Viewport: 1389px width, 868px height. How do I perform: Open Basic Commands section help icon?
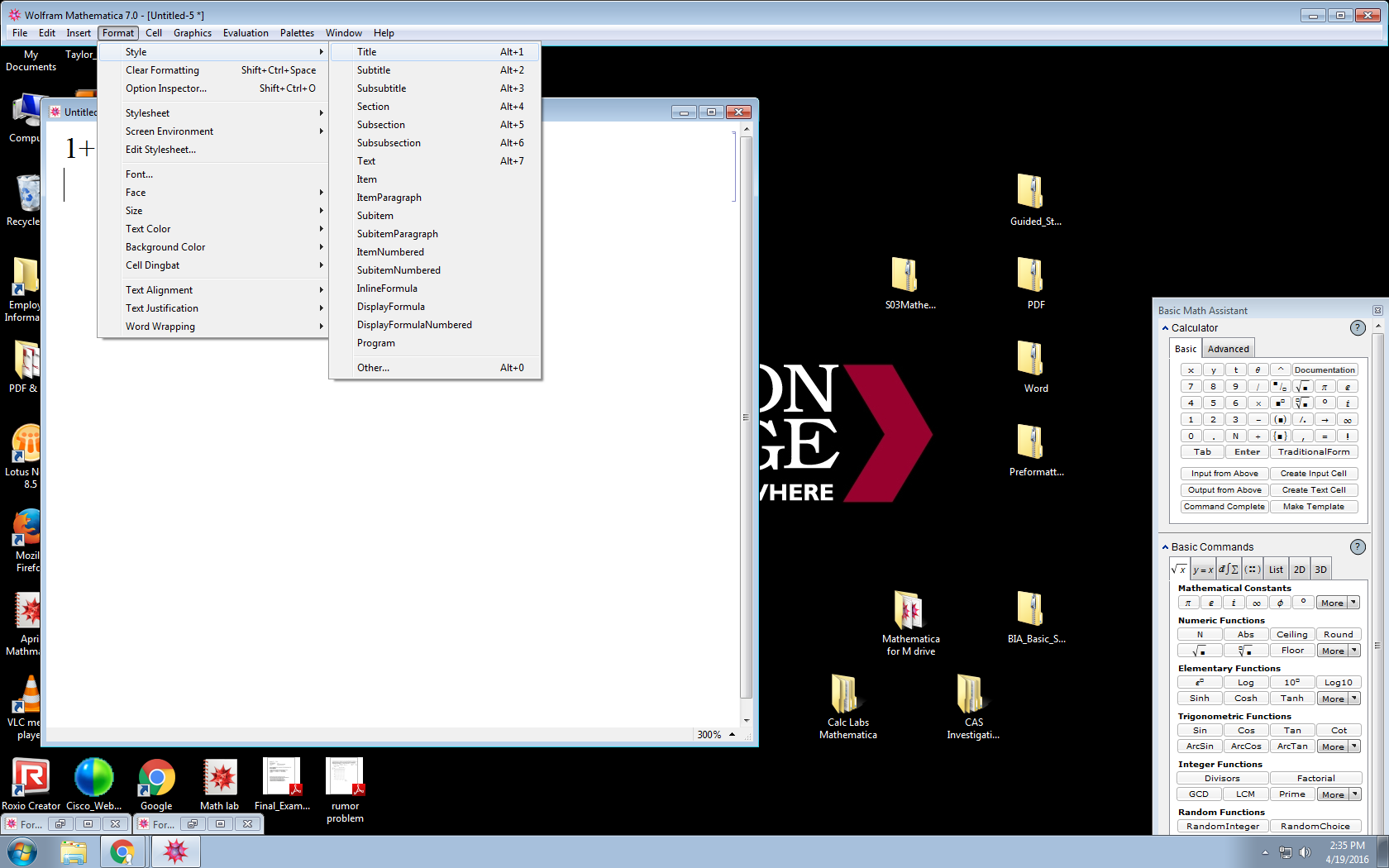tap(1358, 546)
